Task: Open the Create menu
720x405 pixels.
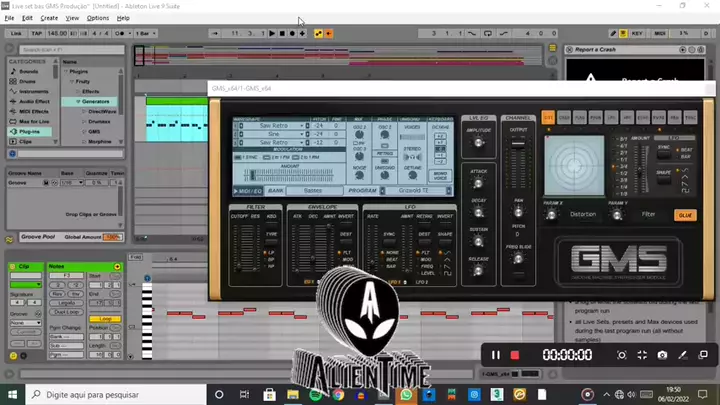Action: [49, 18]
